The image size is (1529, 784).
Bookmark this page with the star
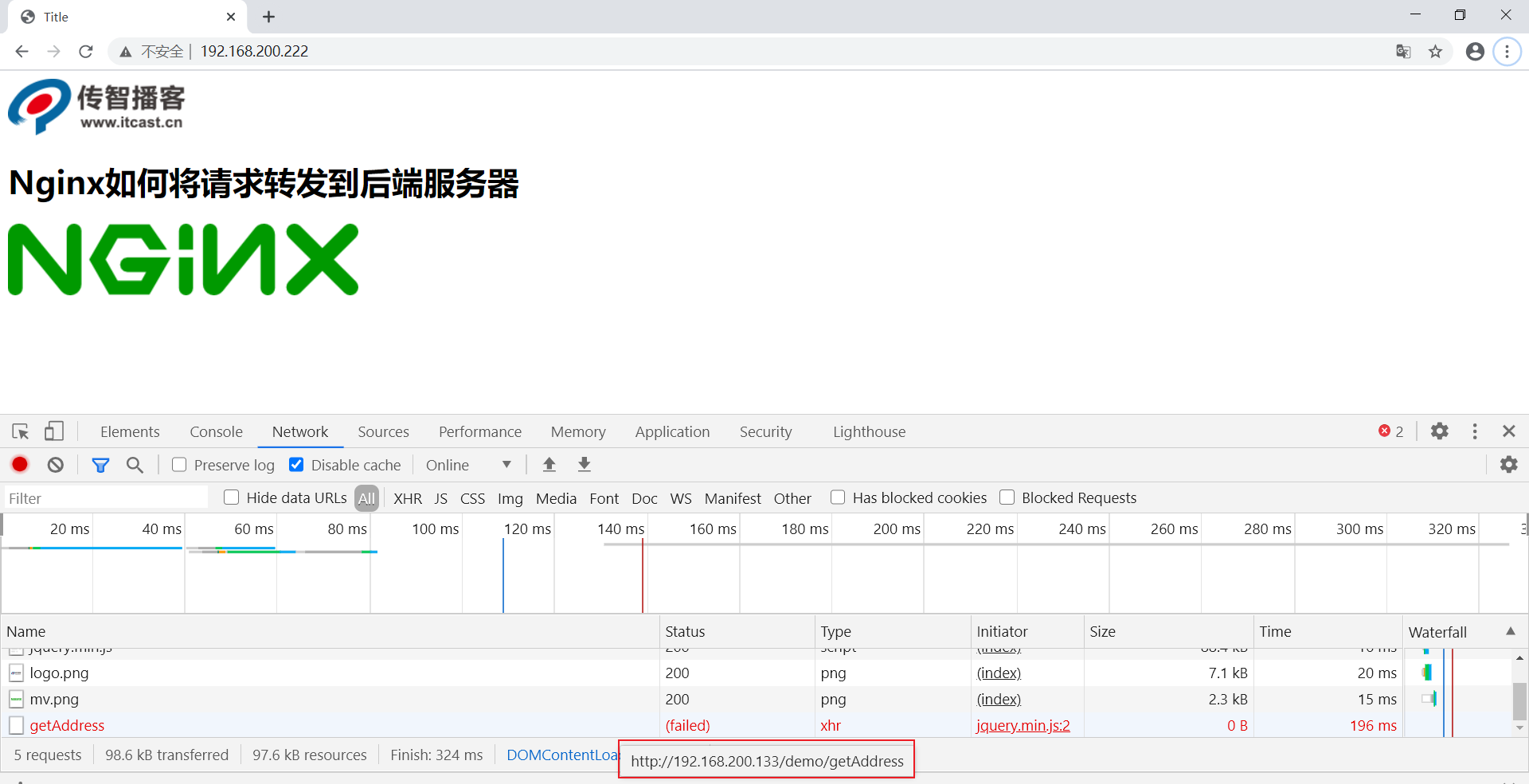pyautogui.click(x=1435, y=52)
